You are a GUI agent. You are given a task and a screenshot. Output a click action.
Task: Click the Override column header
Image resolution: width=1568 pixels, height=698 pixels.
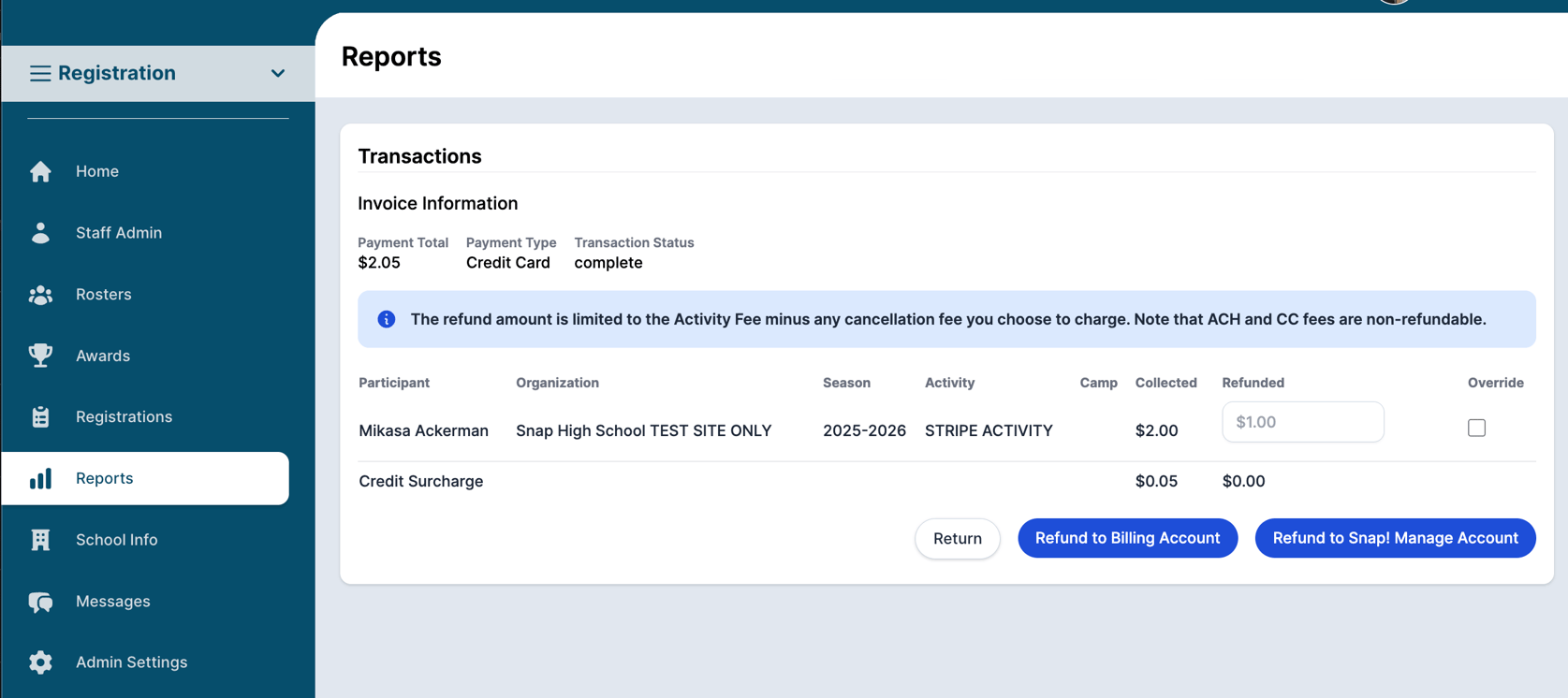1495,383
